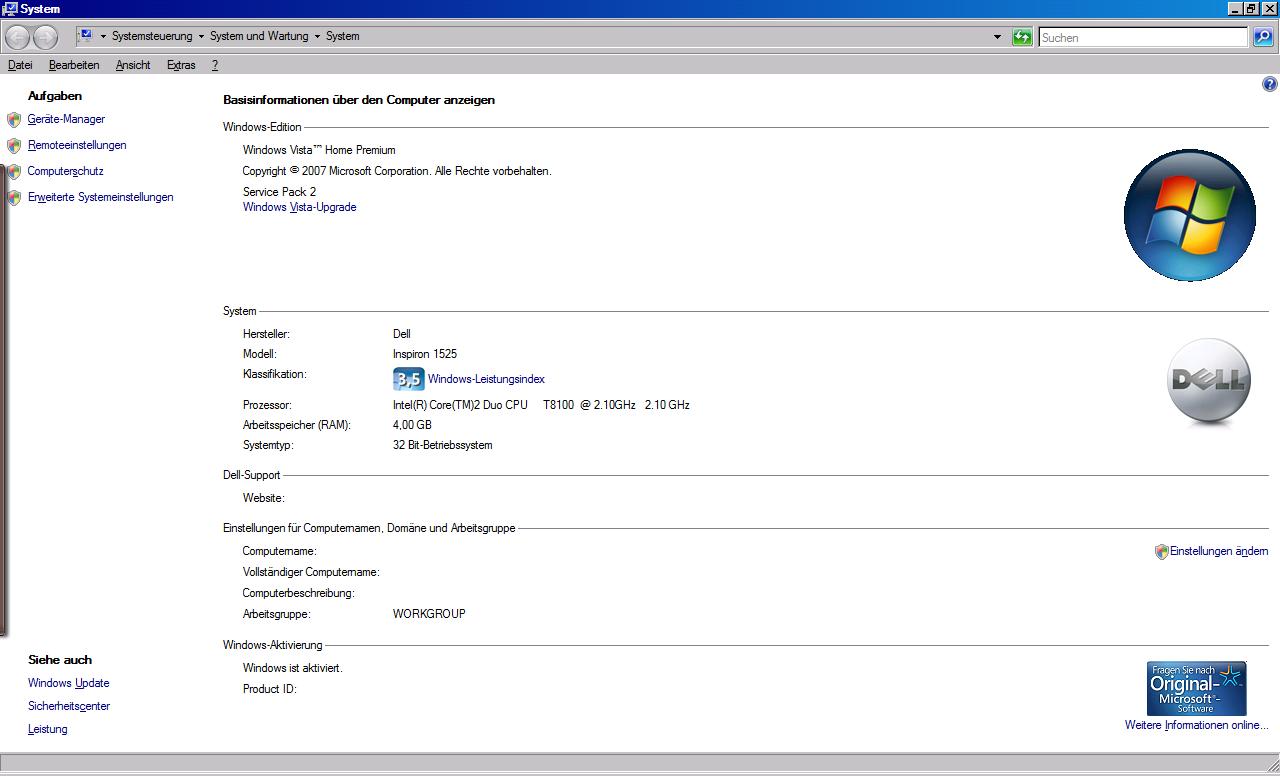
Task: Open the Leistung link
Action: (x=48, y=729)
